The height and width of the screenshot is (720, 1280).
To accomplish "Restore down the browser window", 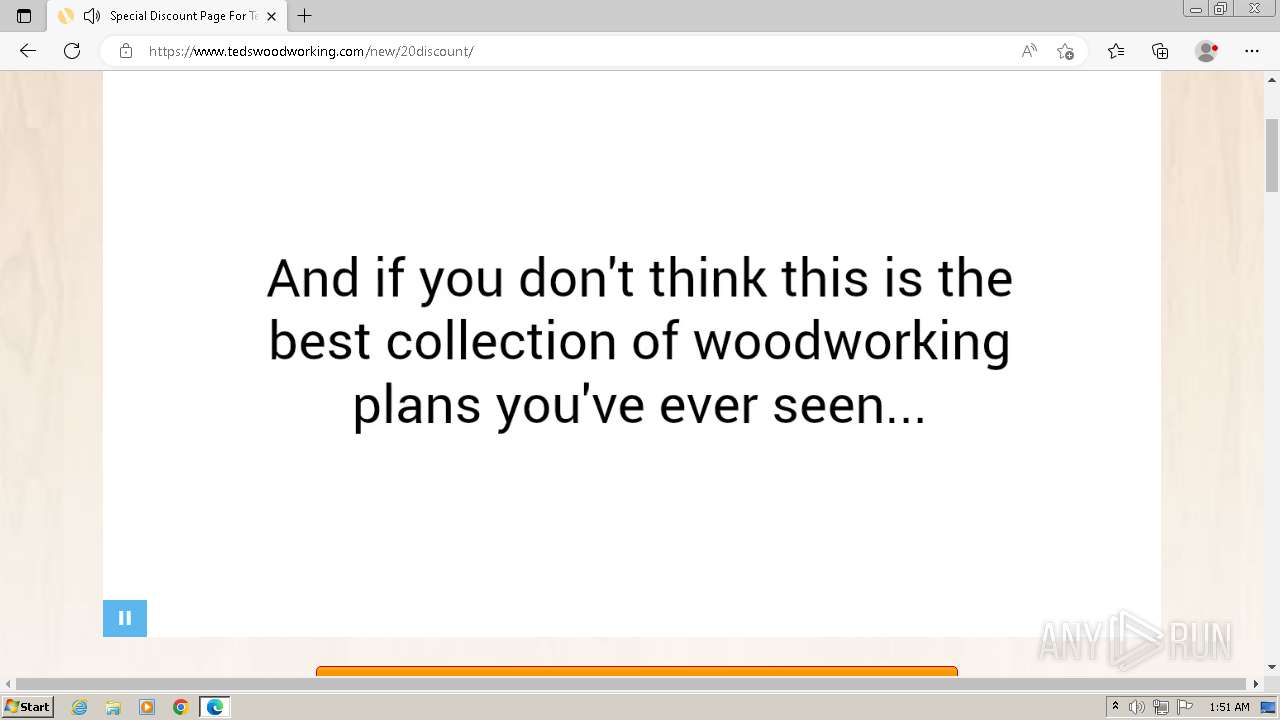I will 1220,9.
